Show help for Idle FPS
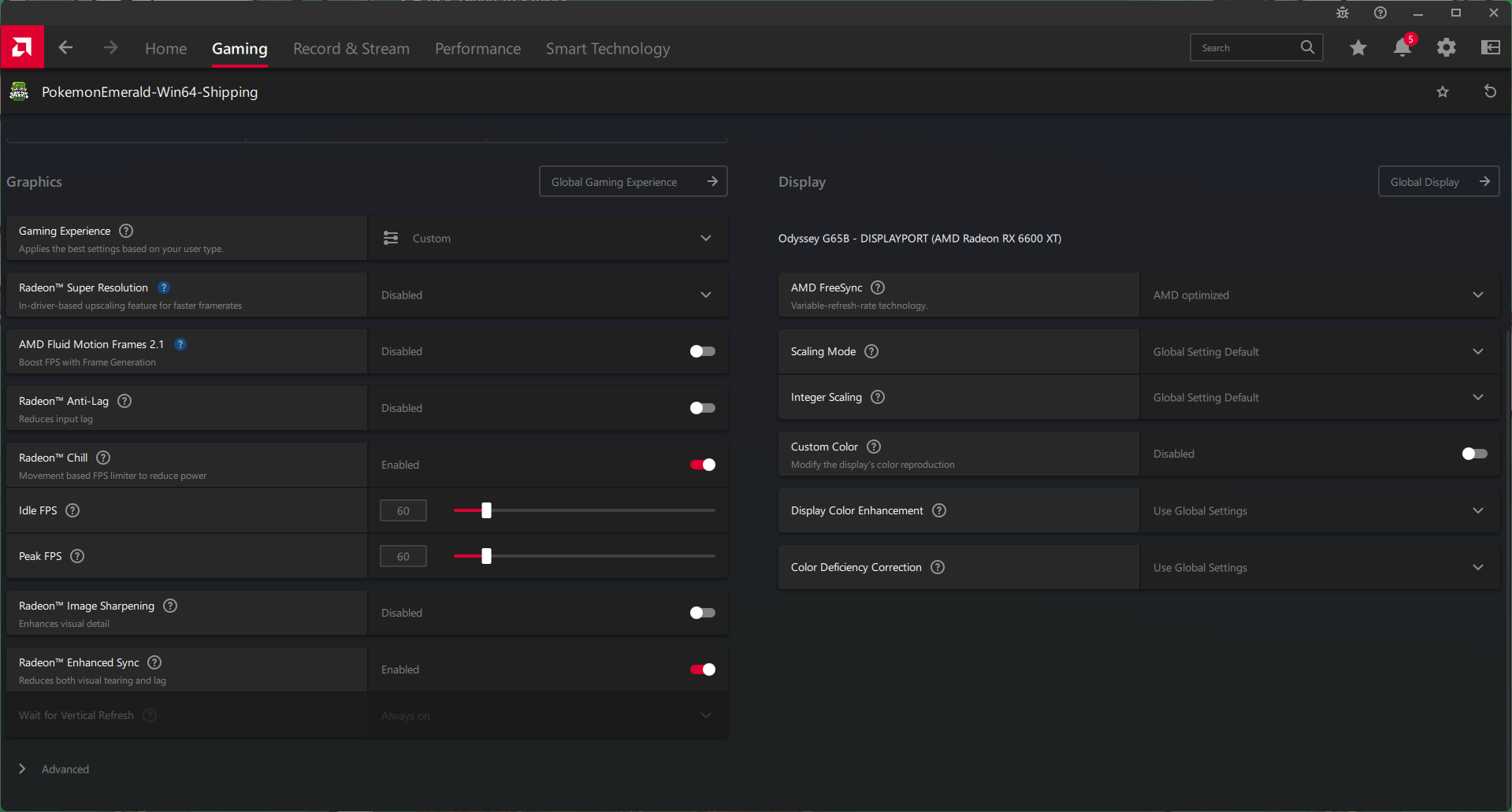The image size is (1512, 812). pyautogui.click(x=72, y=510)
